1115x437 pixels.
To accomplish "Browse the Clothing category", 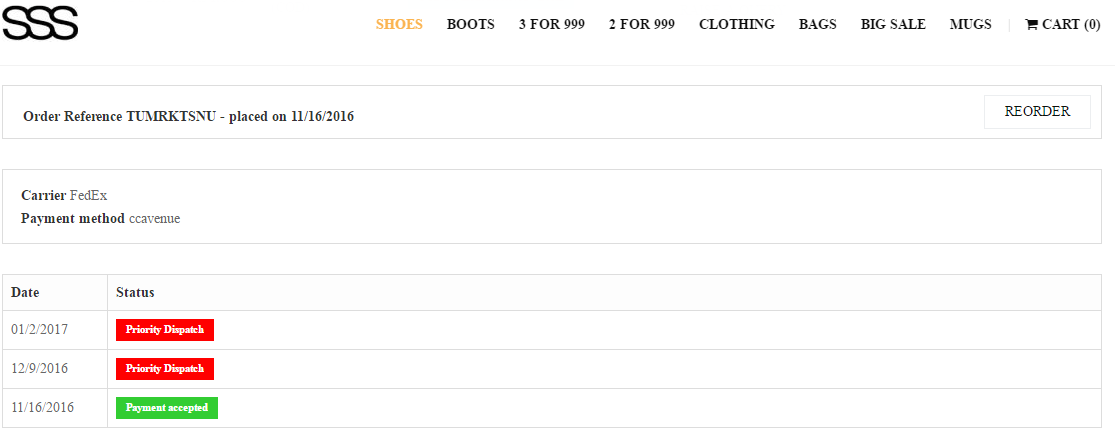I will coord(736,24).
